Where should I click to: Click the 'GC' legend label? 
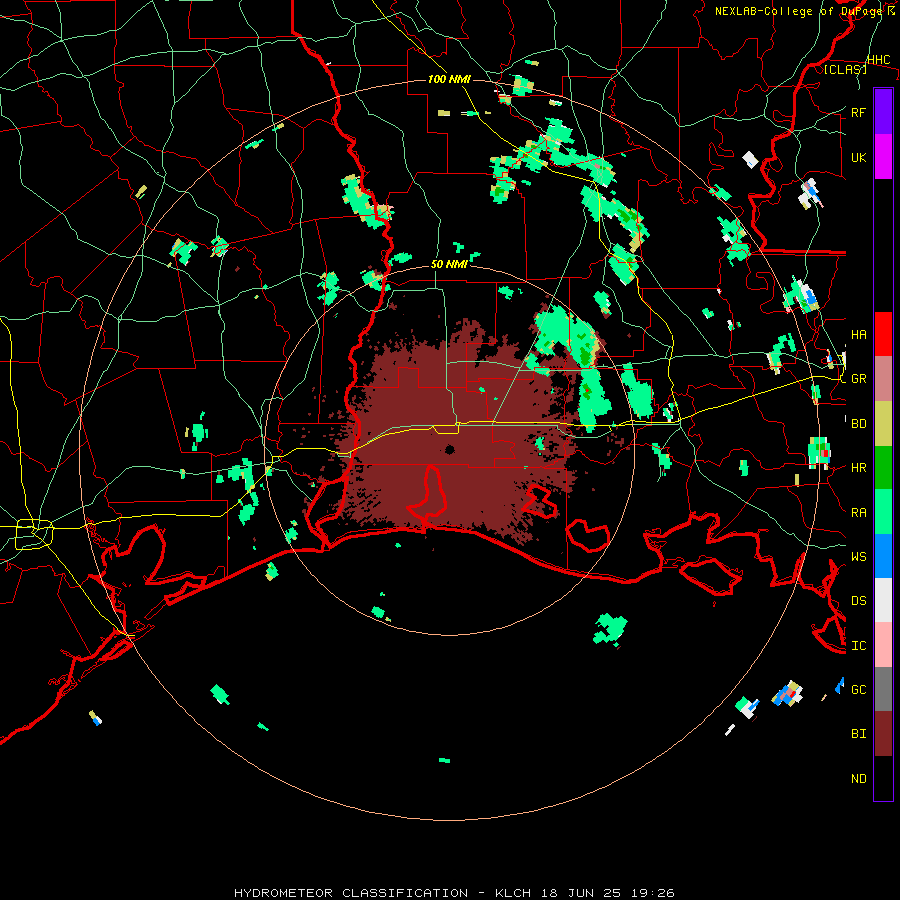coord(859,690)
